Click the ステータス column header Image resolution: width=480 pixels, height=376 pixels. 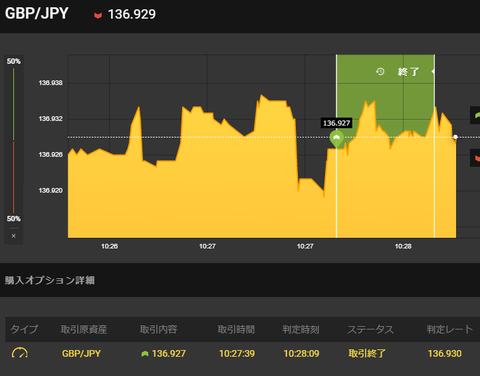point(370,329)
